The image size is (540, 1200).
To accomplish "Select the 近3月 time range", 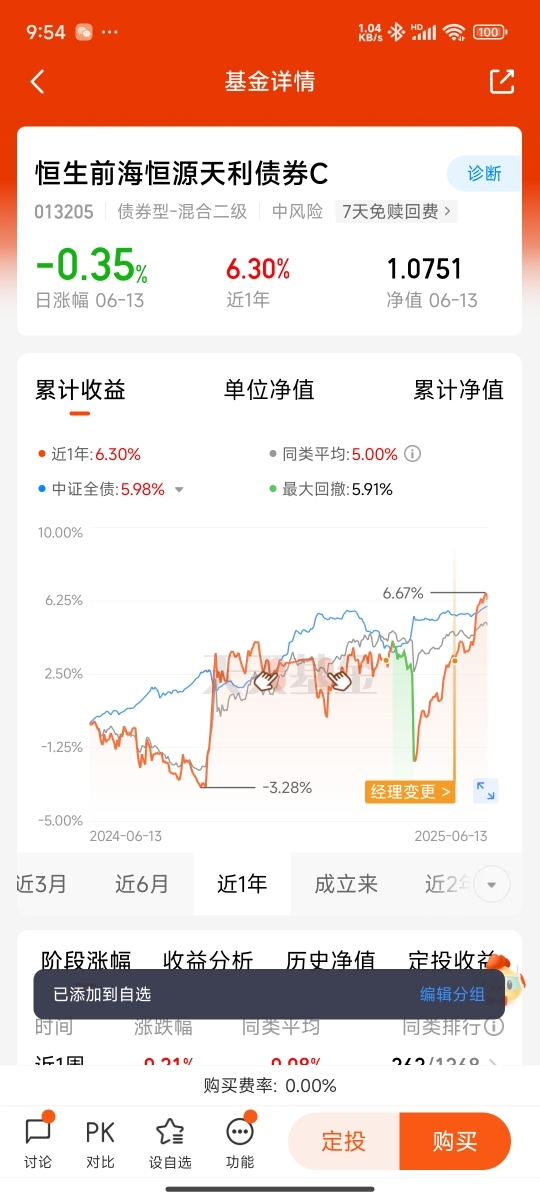I will [x=43, y=884].
